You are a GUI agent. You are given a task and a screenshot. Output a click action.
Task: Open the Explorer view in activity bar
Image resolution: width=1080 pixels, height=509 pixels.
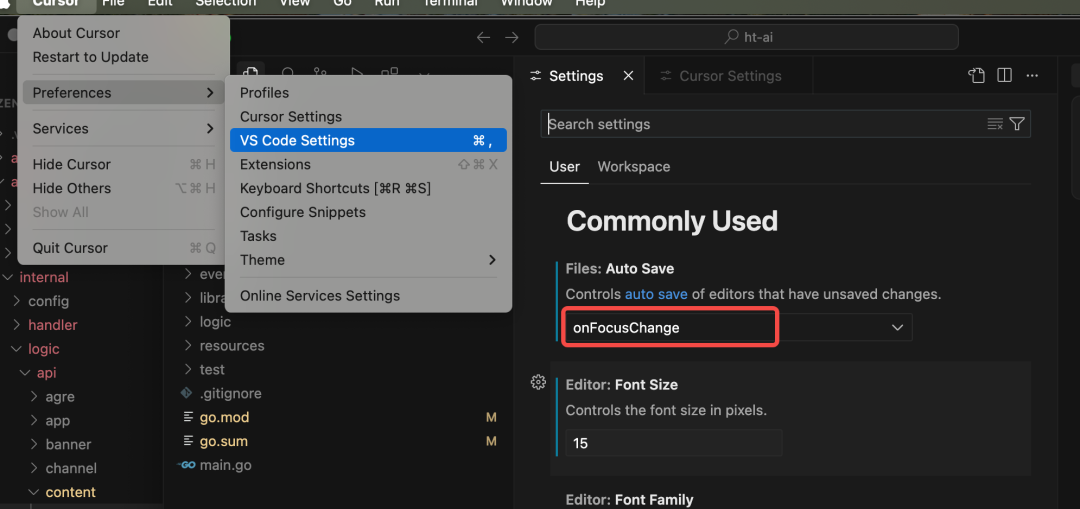(x=251, y=73)
